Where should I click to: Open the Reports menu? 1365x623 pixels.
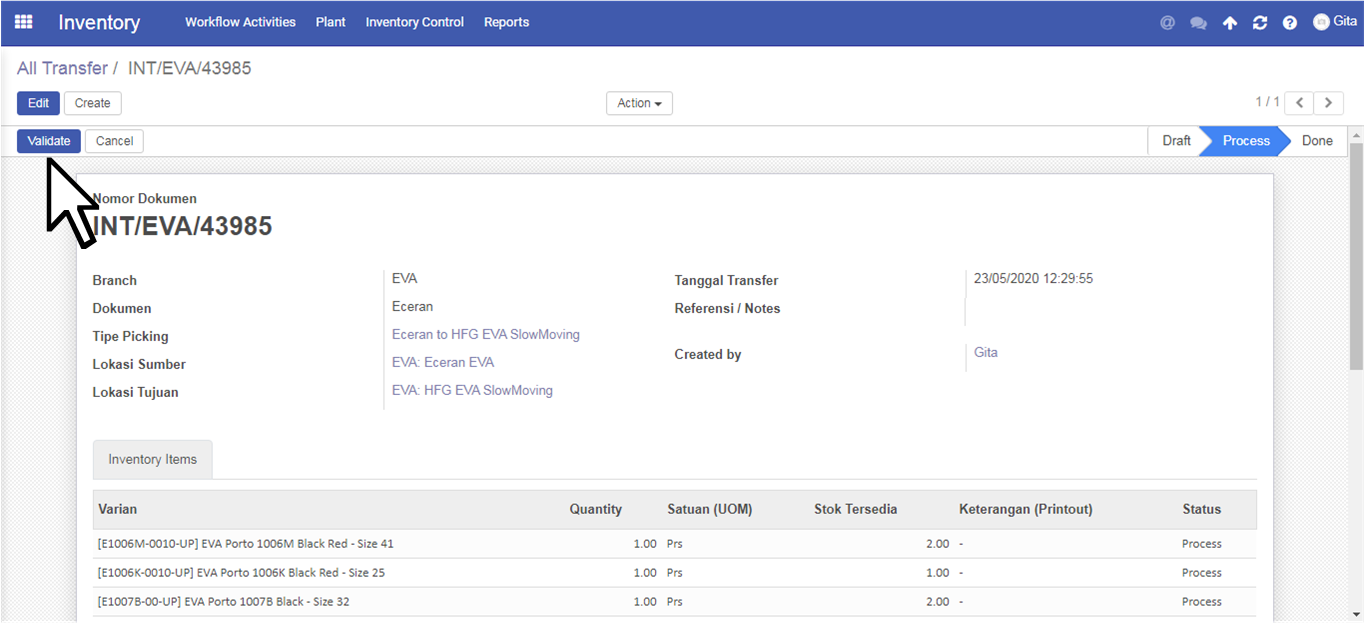pos(506,22)
